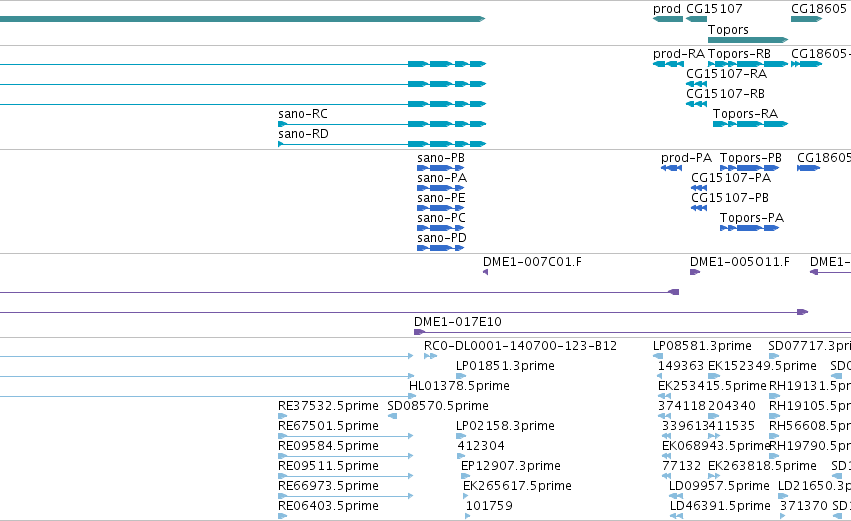
Task: Click the CG15107-PA protein label
Action: click(731, 178)
